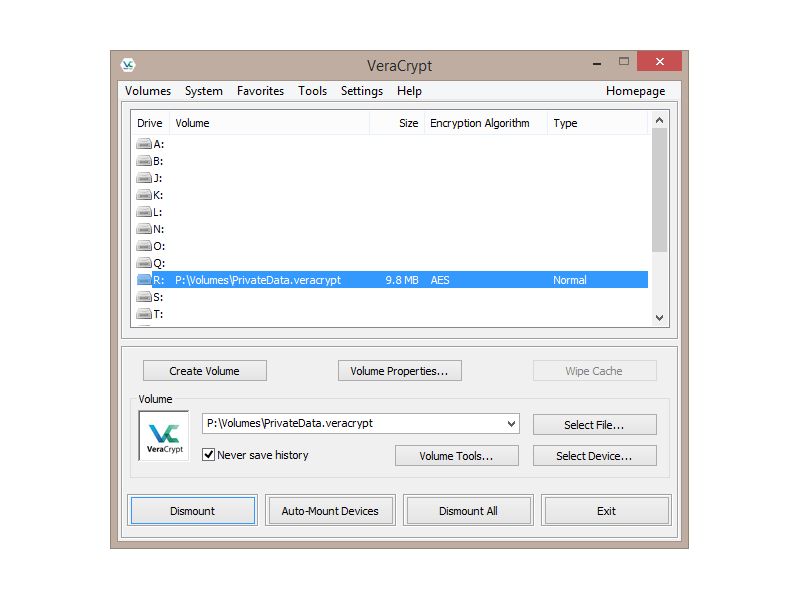Uncheck Never save history checkbox
The width and height of the screenshot is (800, 600).
[209, 455]
